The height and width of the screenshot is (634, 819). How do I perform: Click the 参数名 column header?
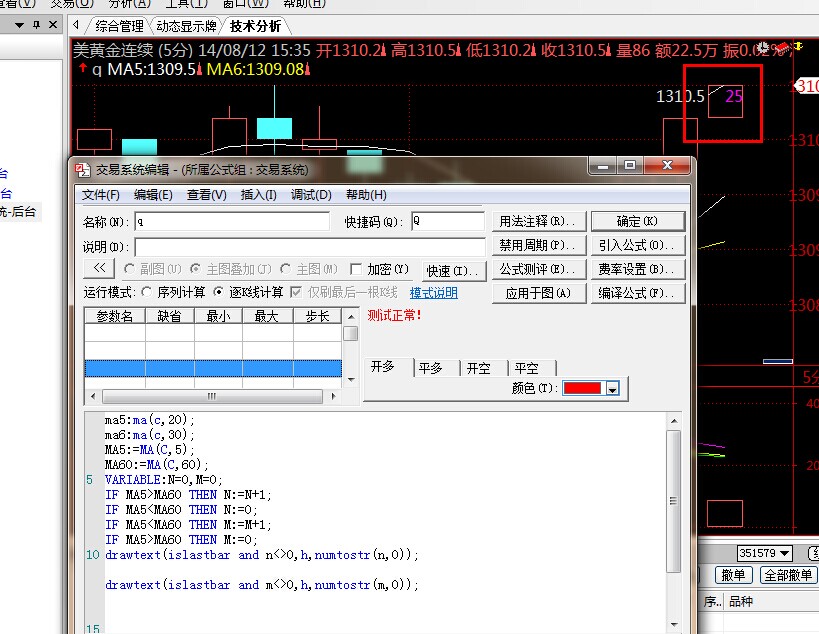pyautogui.click(x=115, y=316)
